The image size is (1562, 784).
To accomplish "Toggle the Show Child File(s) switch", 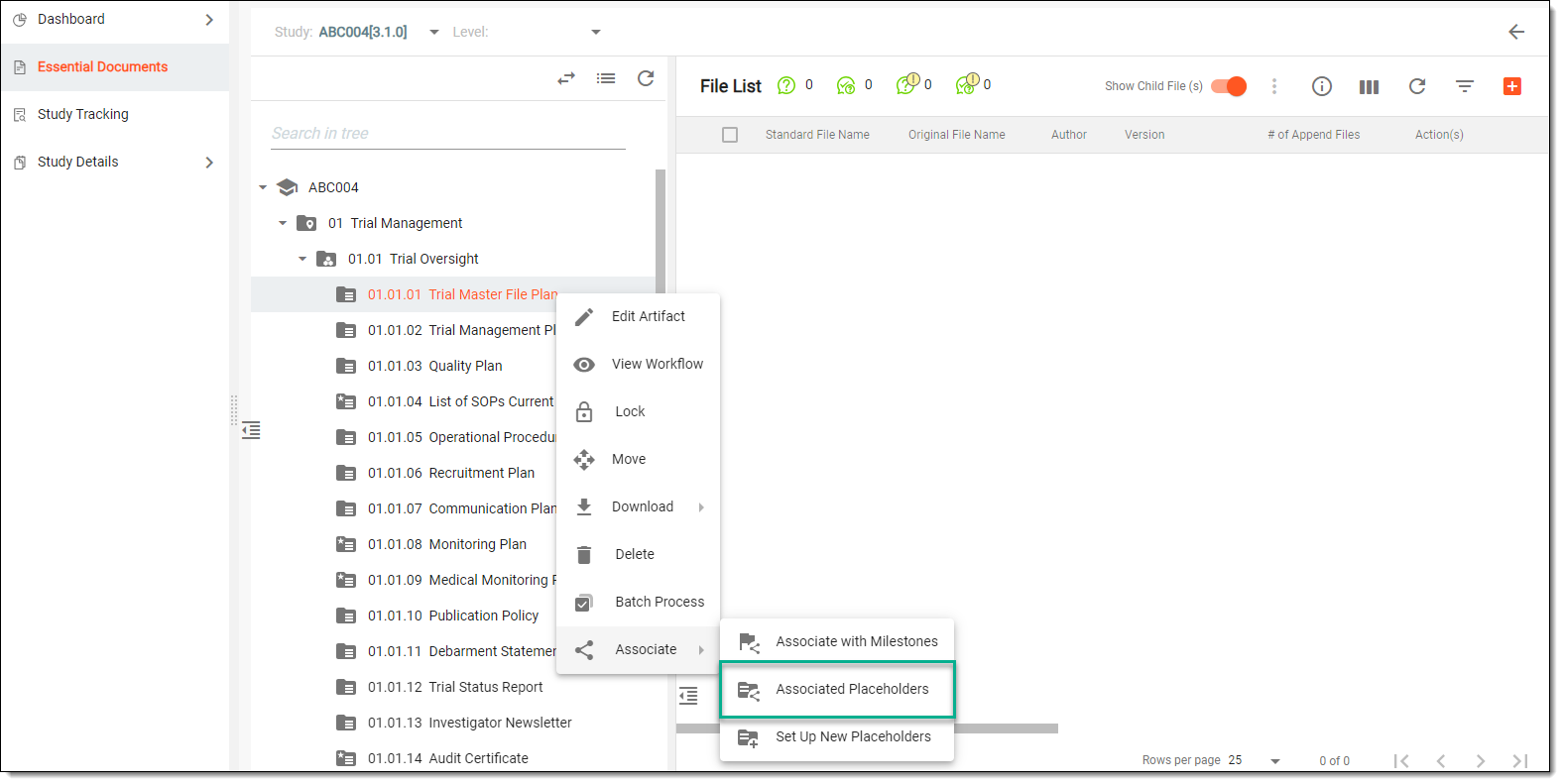I will point(1230,86).
